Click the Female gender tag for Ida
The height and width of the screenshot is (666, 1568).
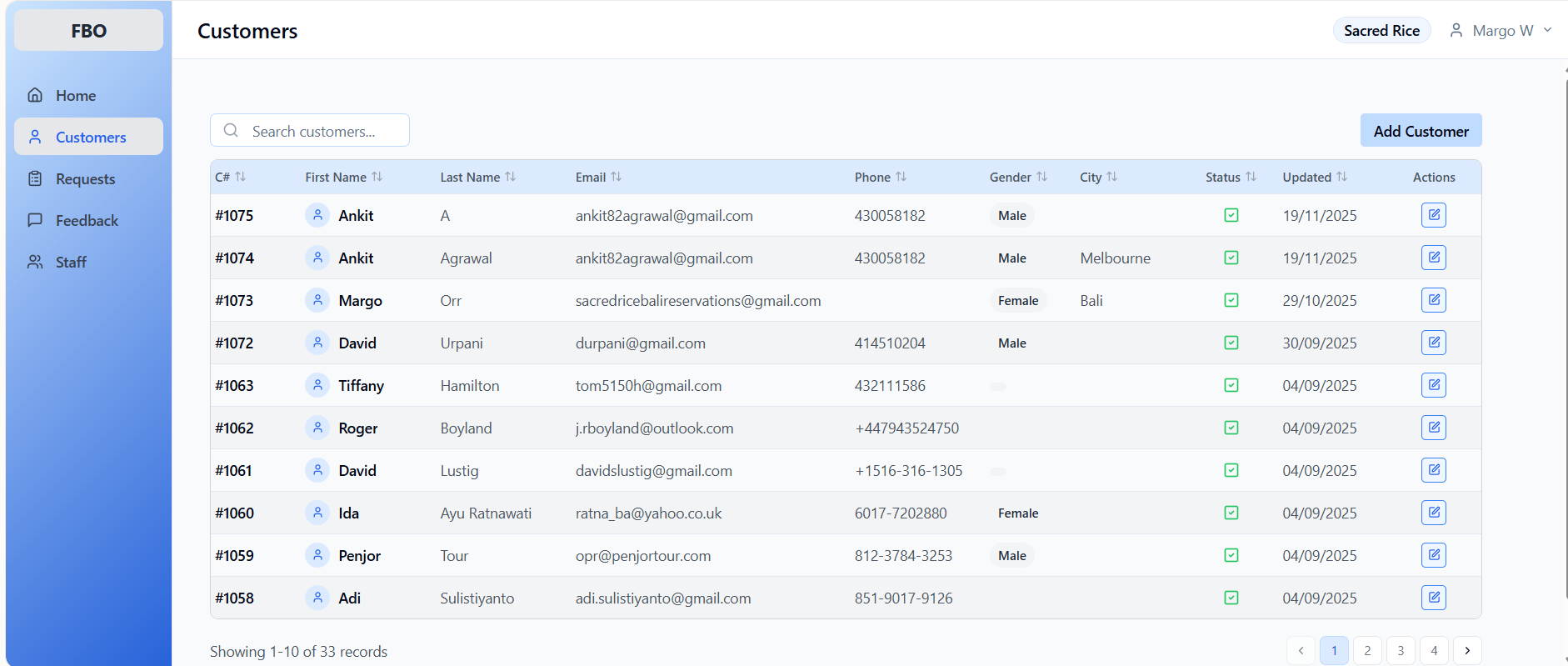1018,513
